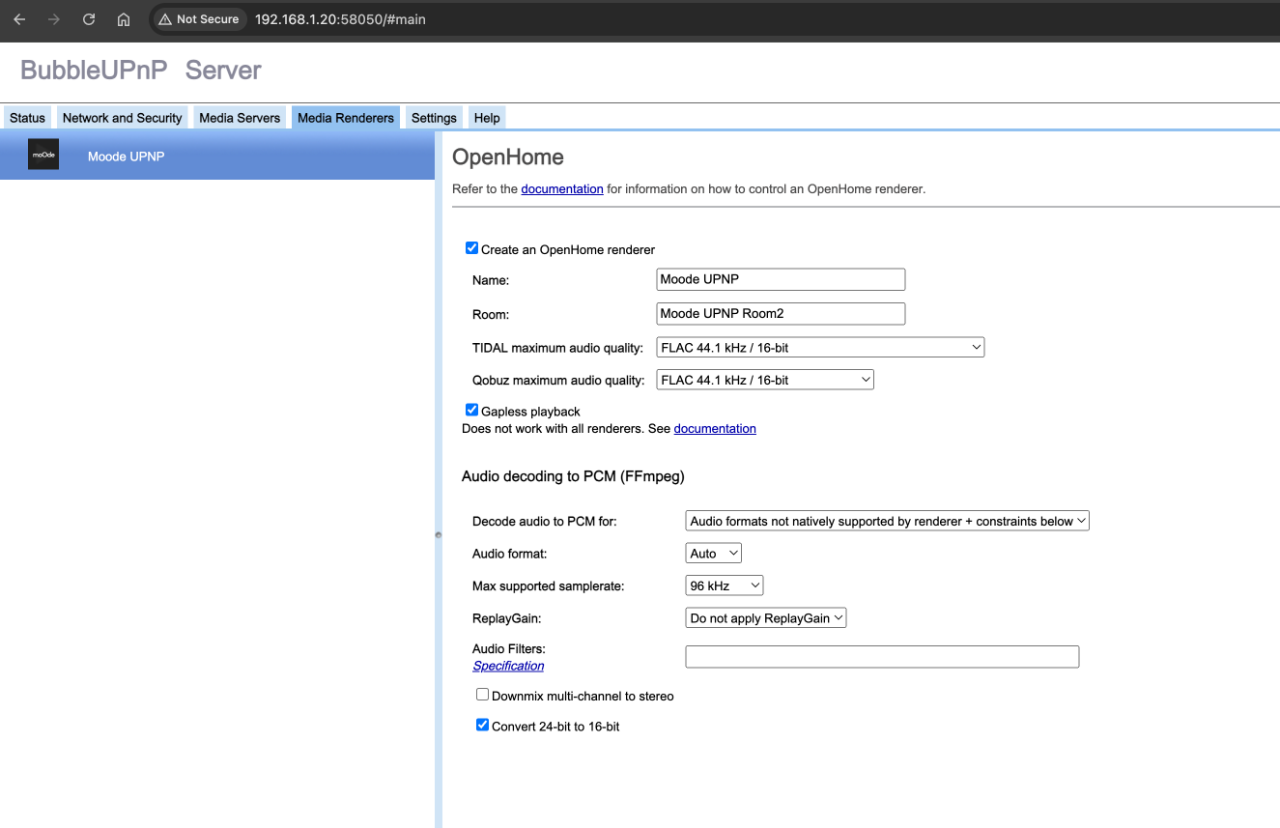Viewport: 1280px width, 828px height.
Task: Open the Qobuz maximum audio quality dropdown
Action: click(765, 379)
